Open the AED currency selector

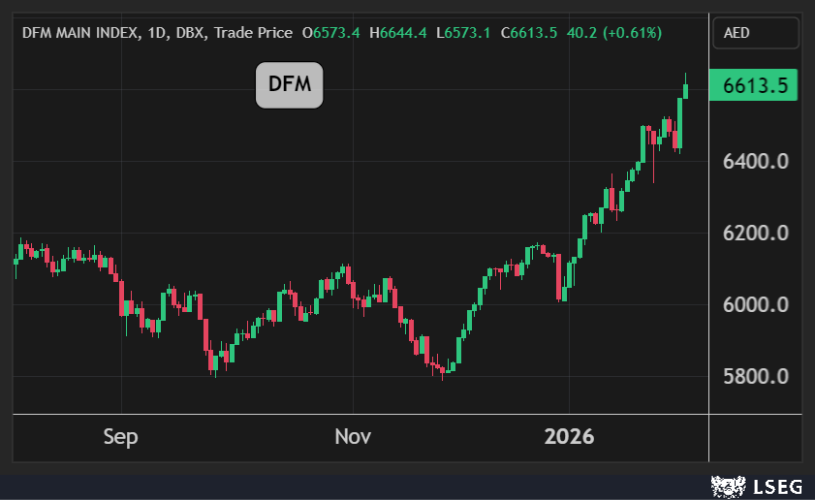755,33
